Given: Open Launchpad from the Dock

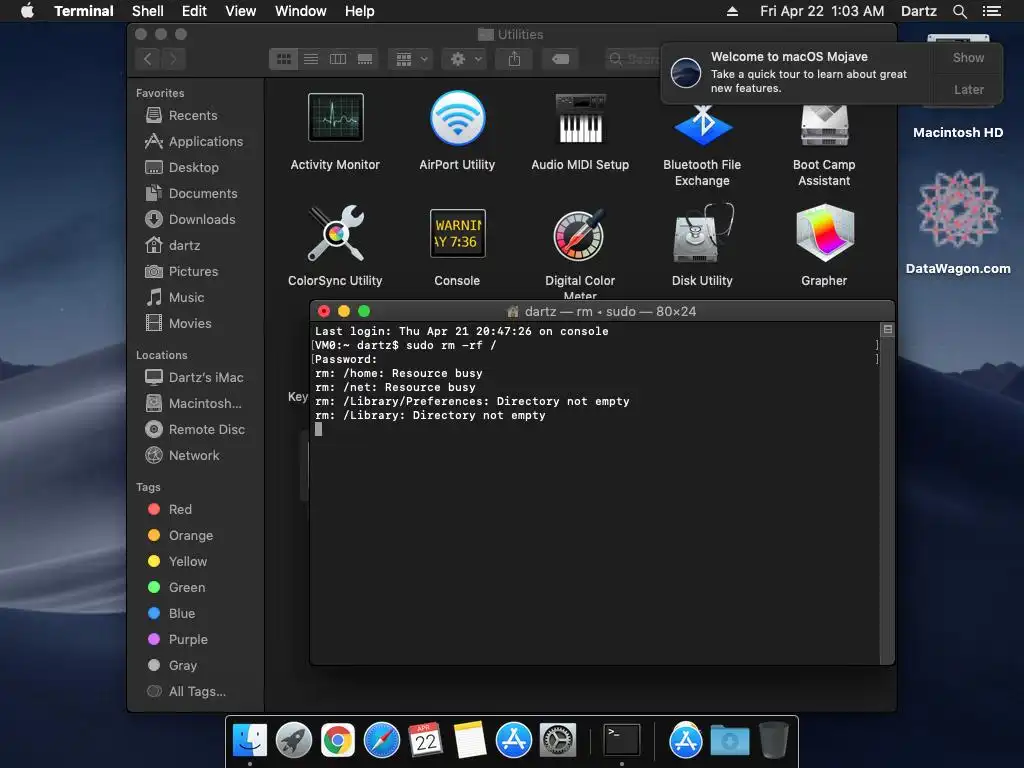Looking at the screenshot, I should [294, 741].
